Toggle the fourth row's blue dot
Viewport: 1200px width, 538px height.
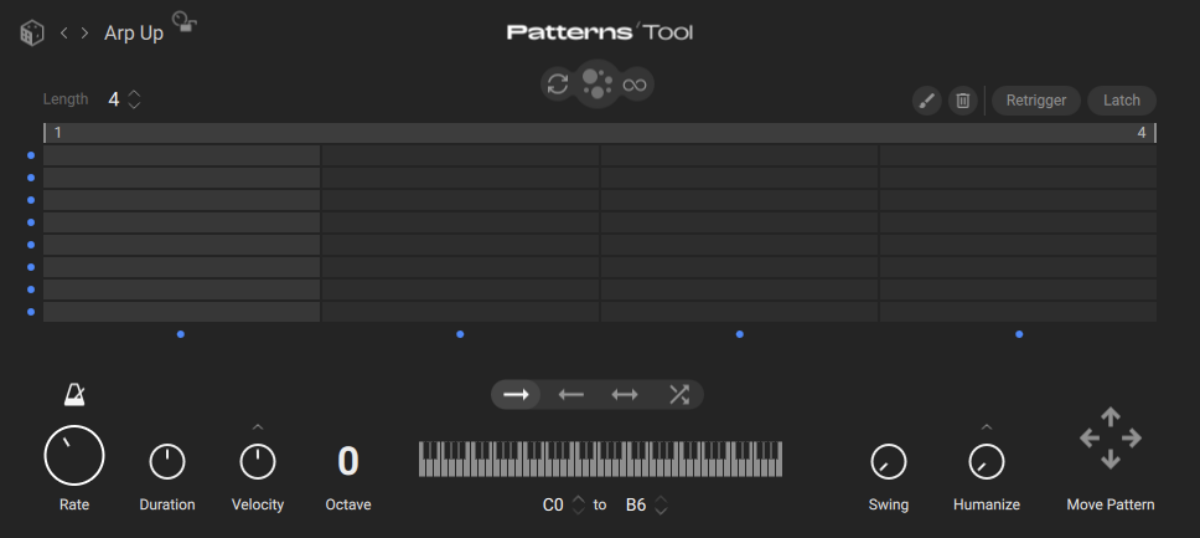(x=31, y=222)
